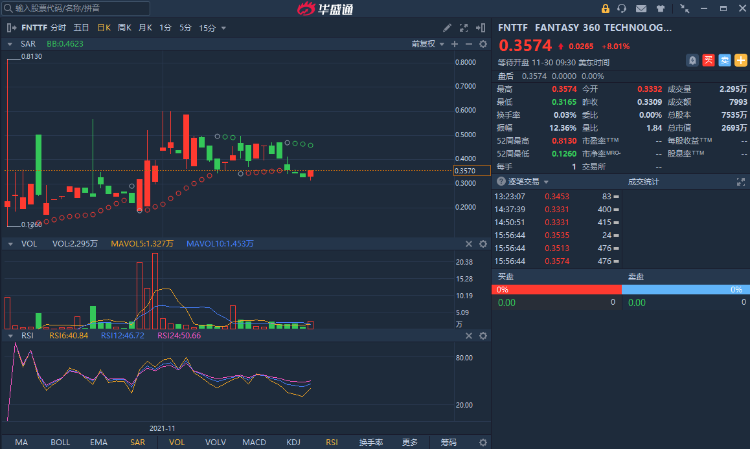Collapse the VOL indicator panel triangle
This screenshot has height=449, width=750.
coord(10,244)
